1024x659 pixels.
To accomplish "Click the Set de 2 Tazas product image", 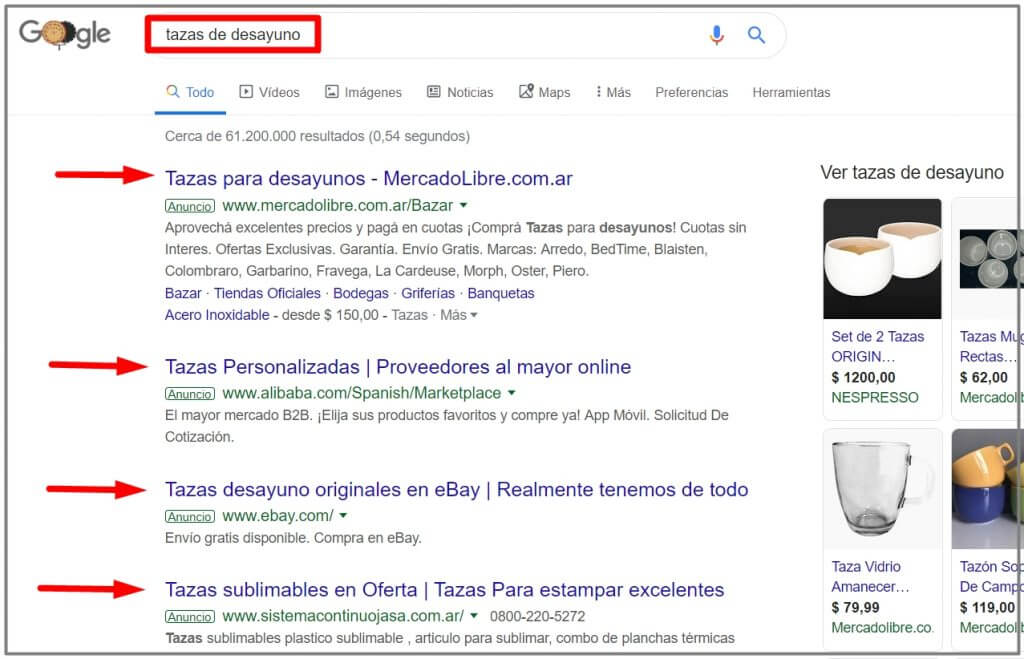I will pyautogui.click(x=882, y=259).
